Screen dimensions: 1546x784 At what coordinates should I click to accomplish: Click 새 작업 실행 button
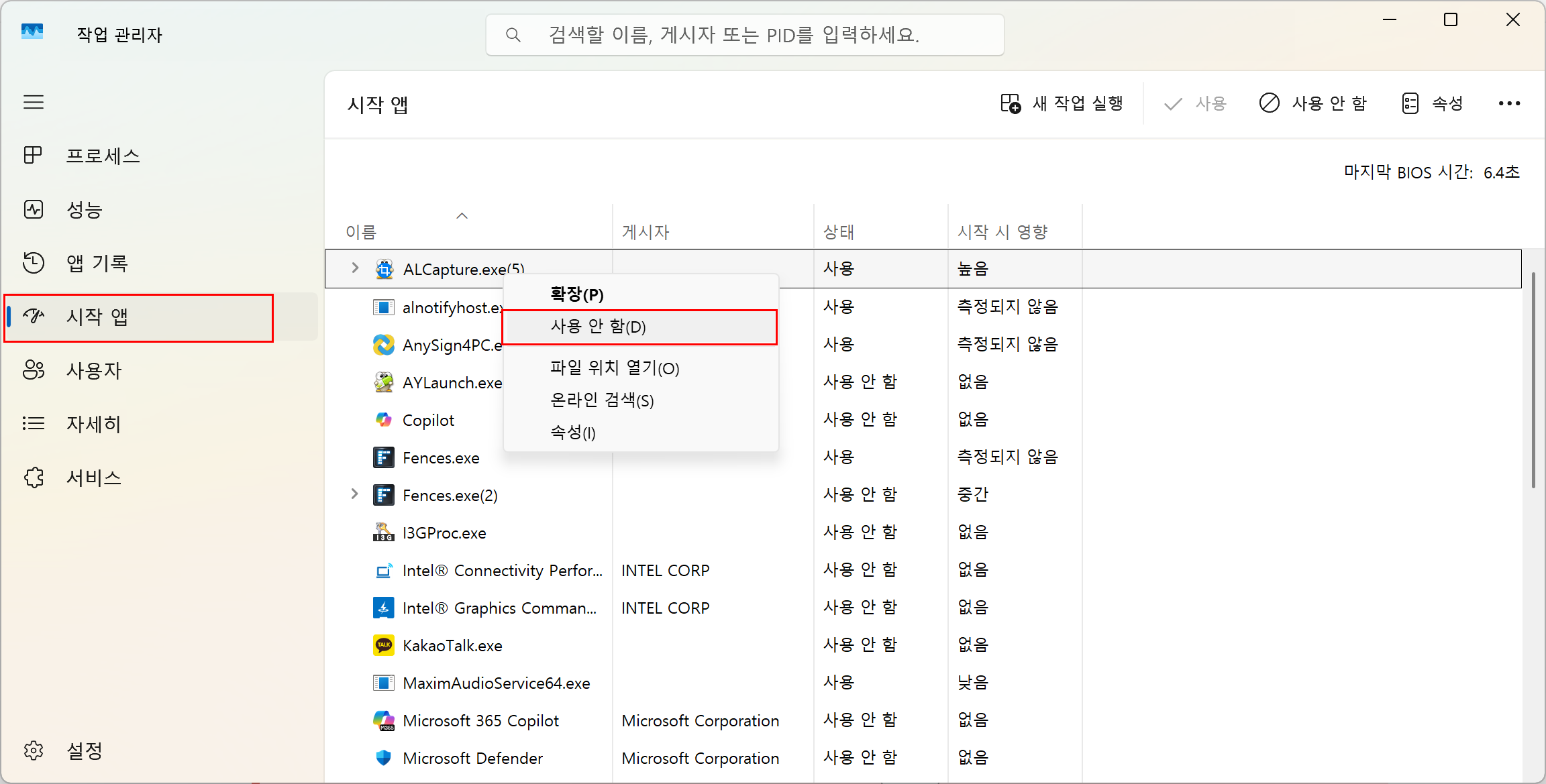(x=1062, y=103)
